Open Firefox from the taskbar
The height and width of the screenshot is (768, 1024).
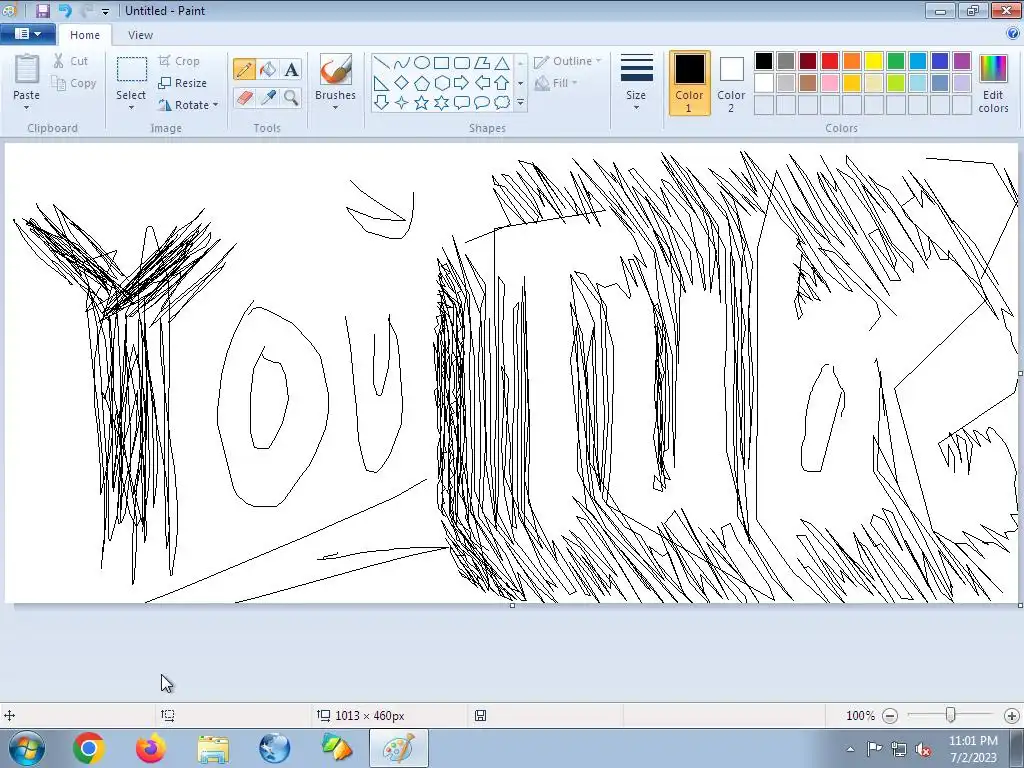[151, 748]
